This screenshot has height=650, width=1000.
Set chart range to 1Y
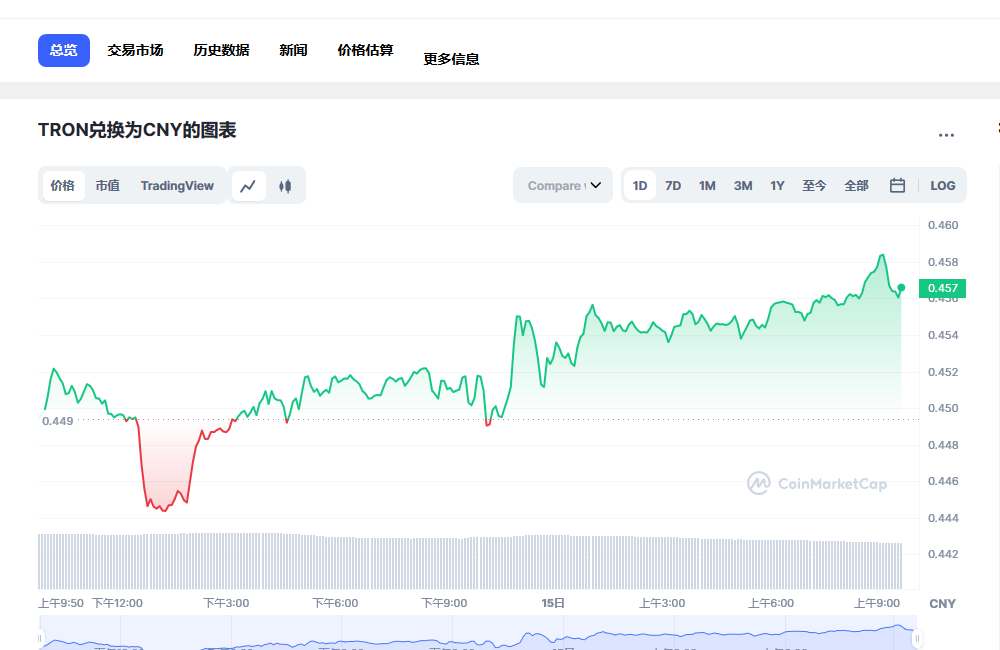tap(777, 186)
